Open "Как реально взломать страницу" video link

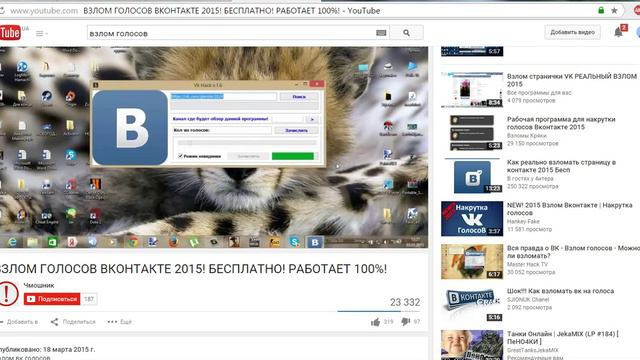coord(561,166)
